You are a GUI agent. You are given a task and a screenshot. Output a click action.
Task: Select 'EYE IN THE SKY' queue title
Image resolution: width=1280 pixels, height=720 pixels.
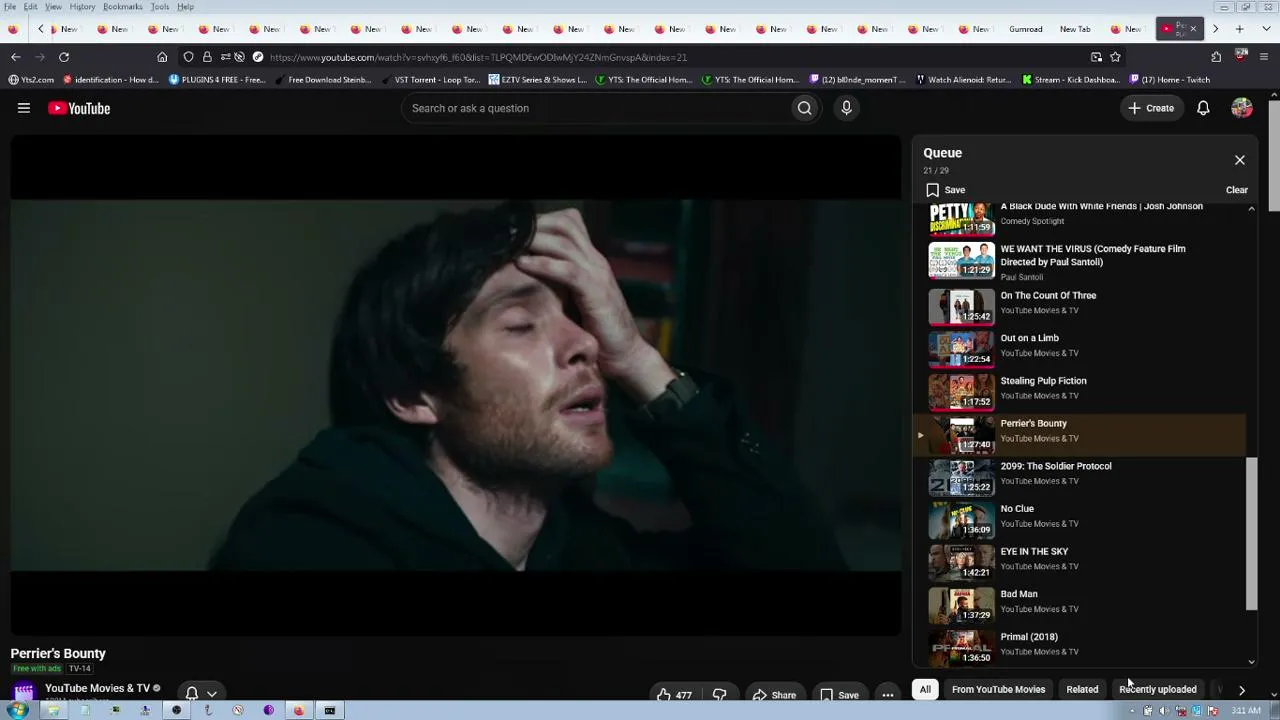(1034, 551)
